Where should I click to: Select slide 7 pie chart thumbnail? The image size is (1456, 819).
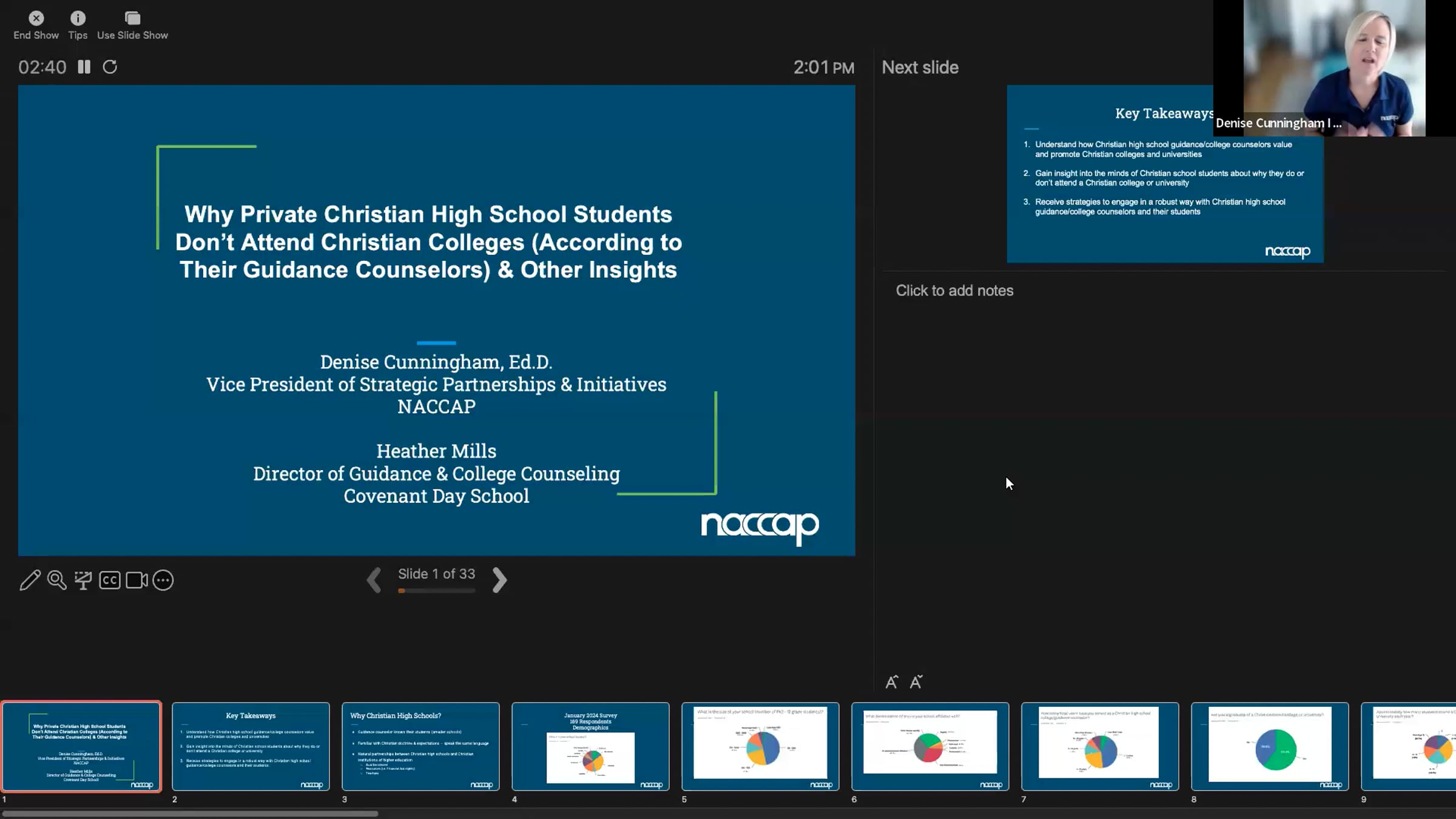tap(1100, 746)
